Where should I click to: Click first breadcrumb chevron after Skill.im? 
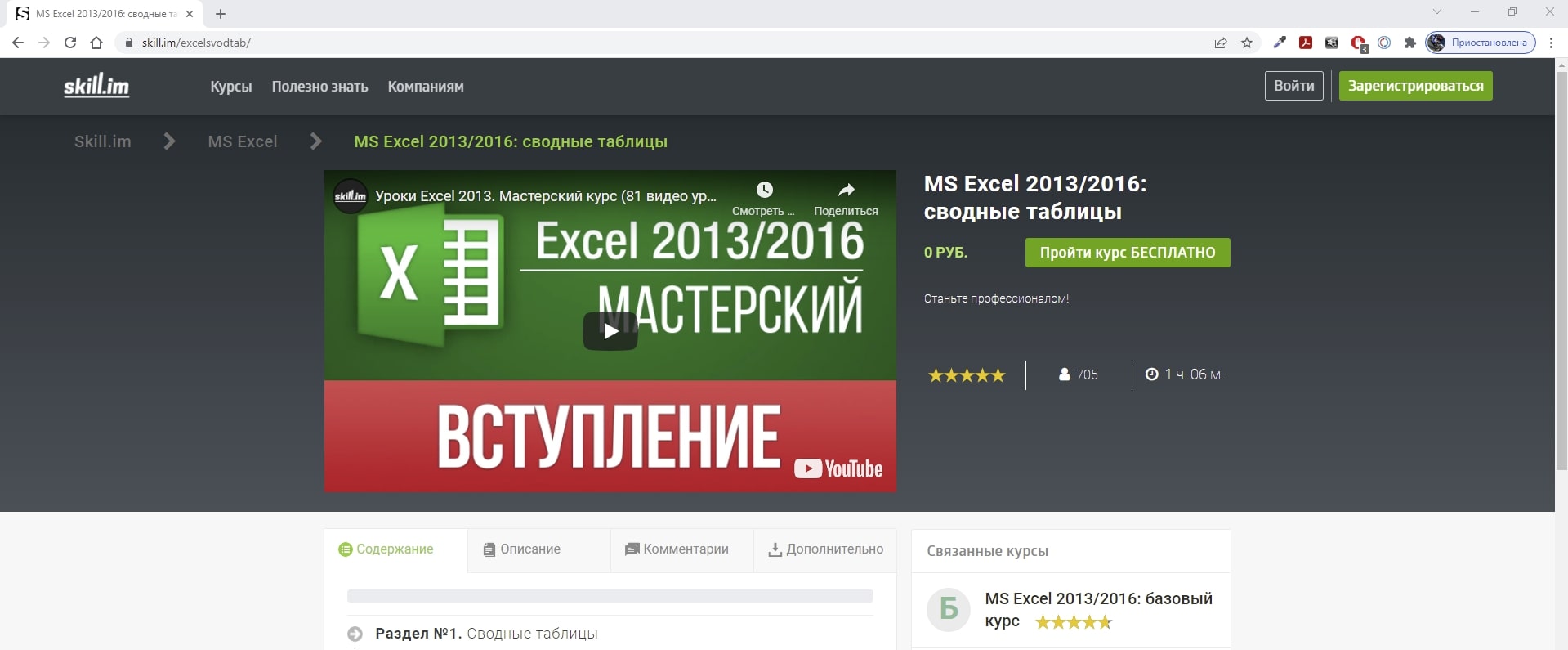click(169, 141)
